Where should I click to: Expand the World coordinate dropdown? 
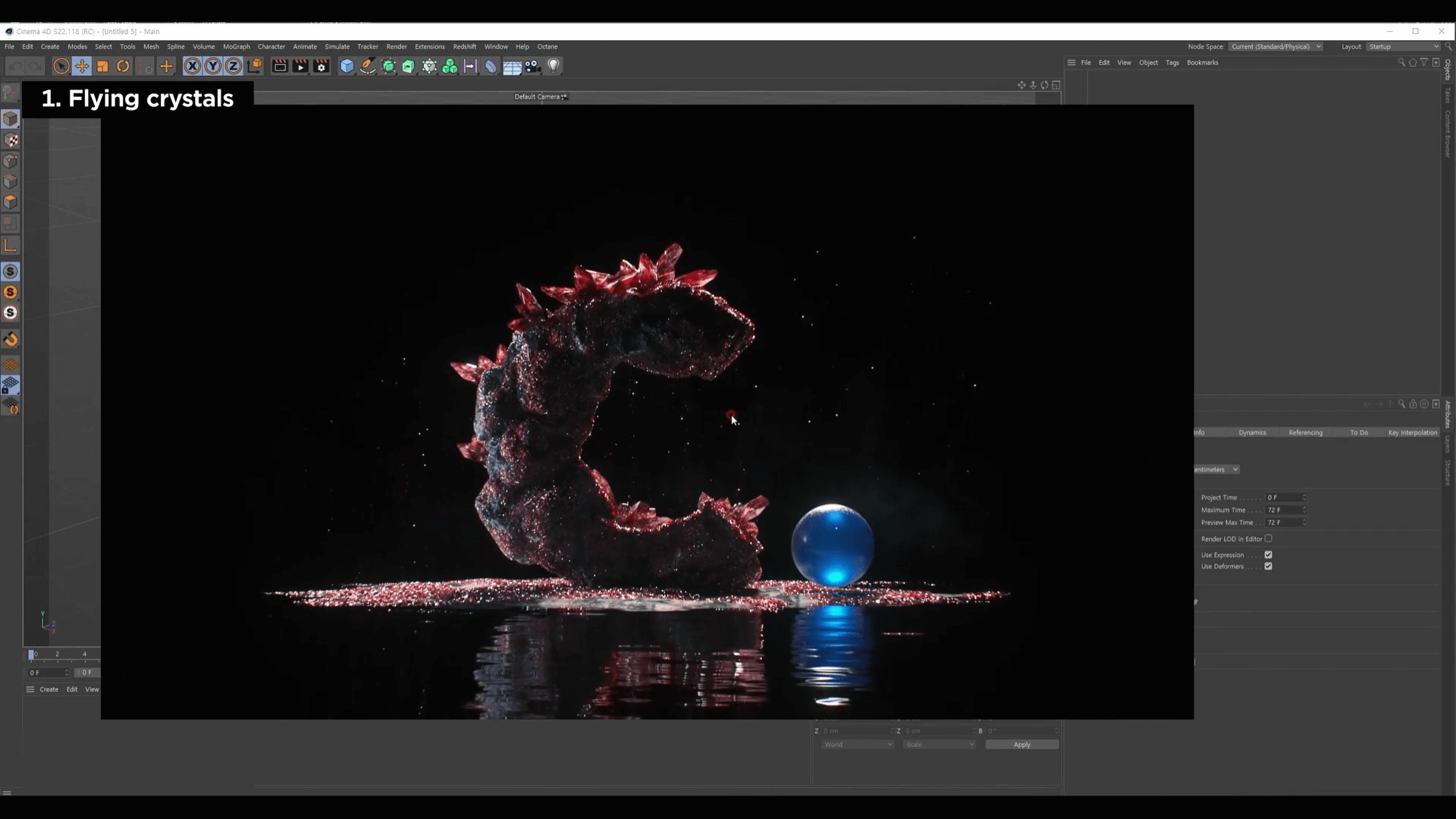[858, 745]
